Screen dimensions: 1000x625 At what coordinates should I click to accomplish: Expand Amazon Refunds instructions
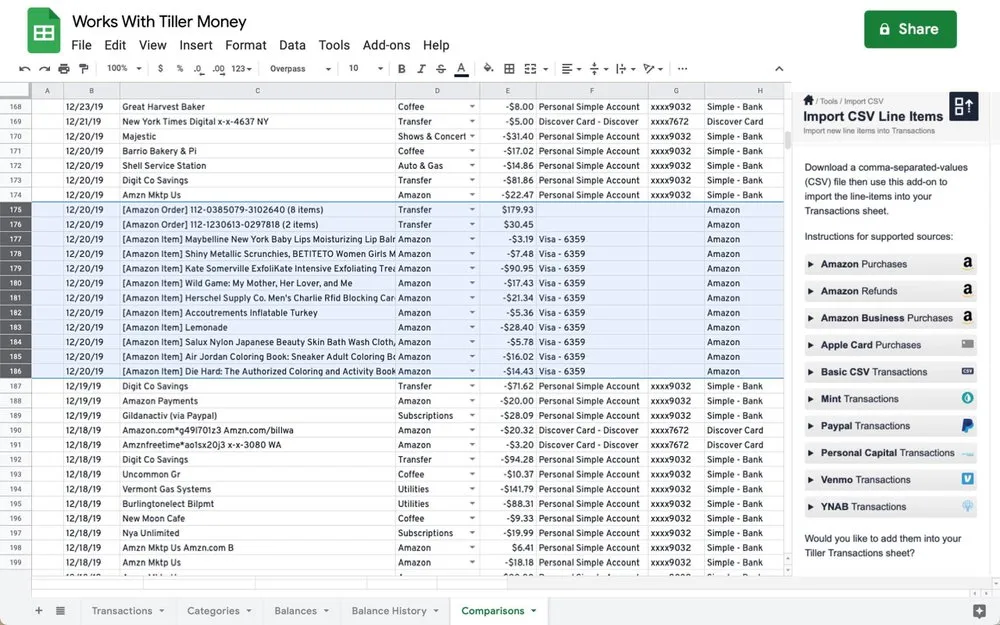890,291
